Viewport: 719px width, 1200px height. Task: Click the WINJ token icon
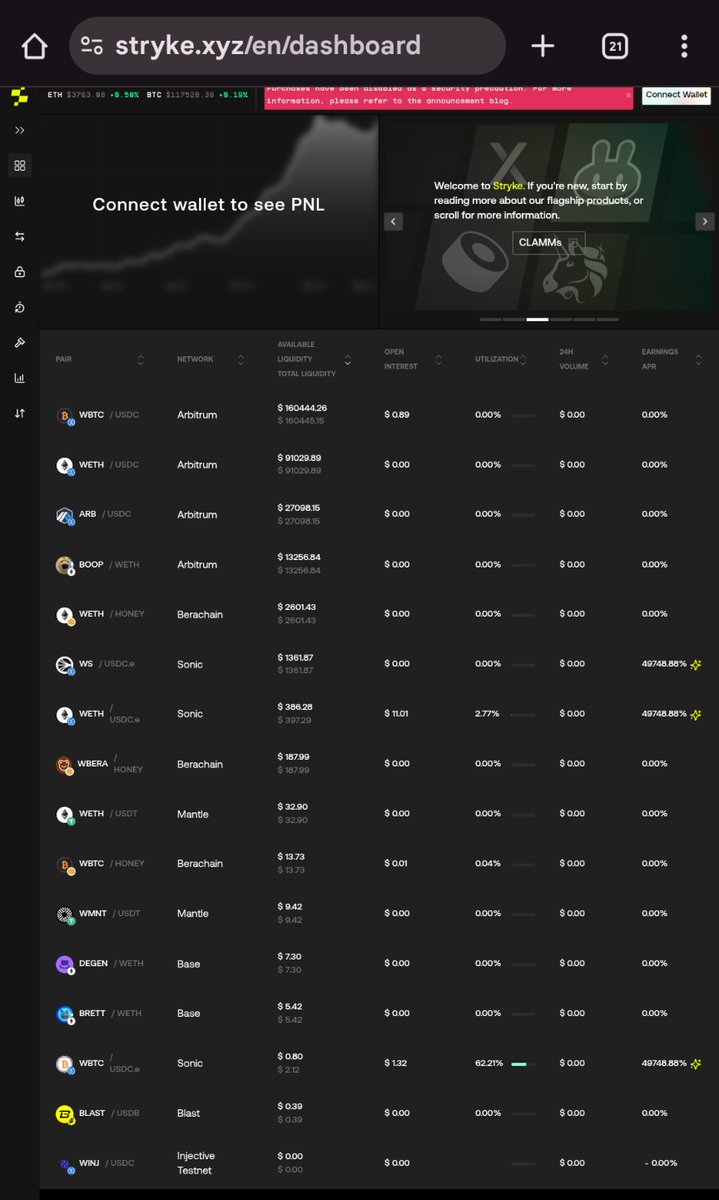pyautogui.click(x=65, y=1164)
